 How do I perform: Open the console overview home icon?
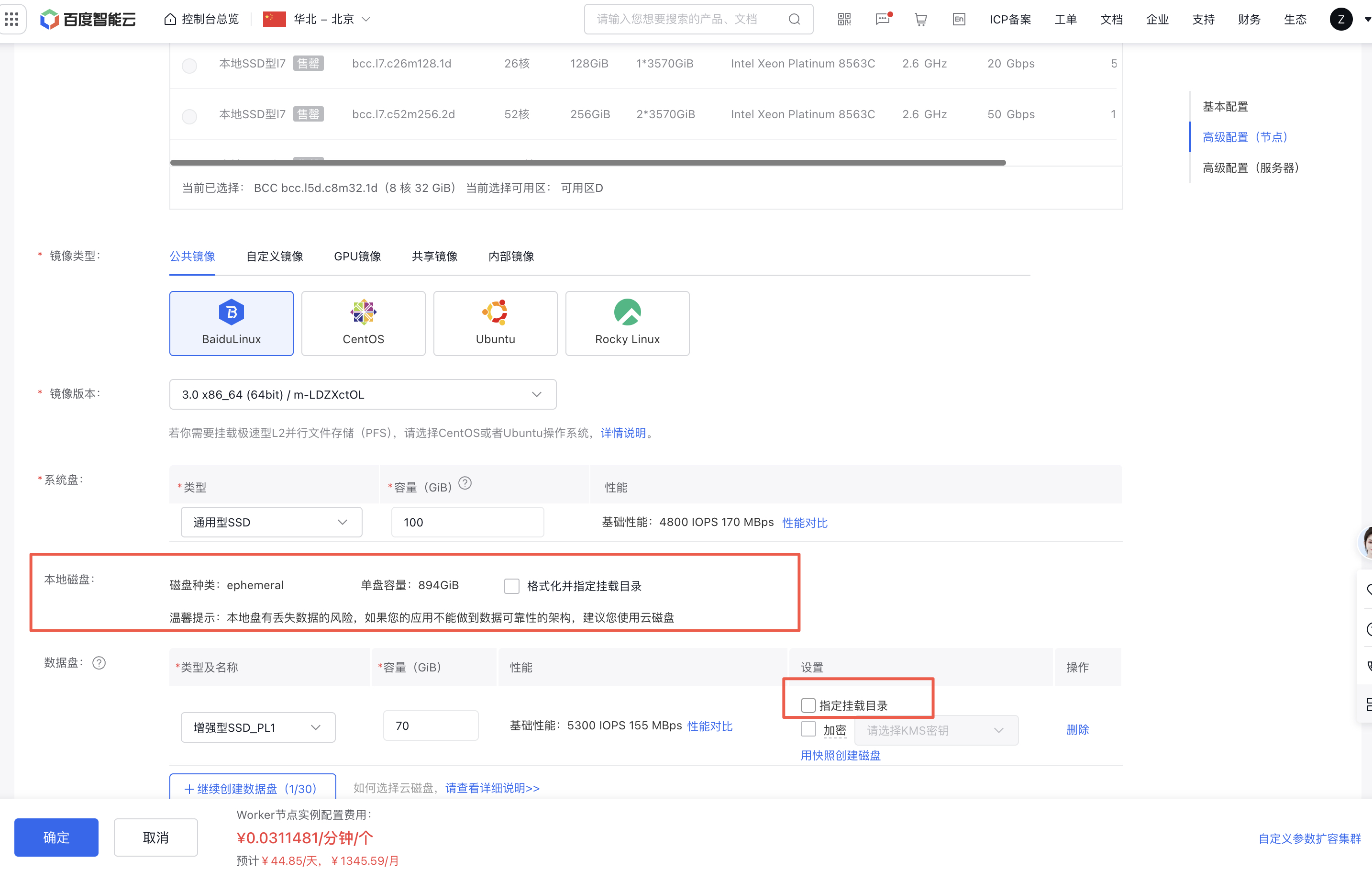pos(170,19)
